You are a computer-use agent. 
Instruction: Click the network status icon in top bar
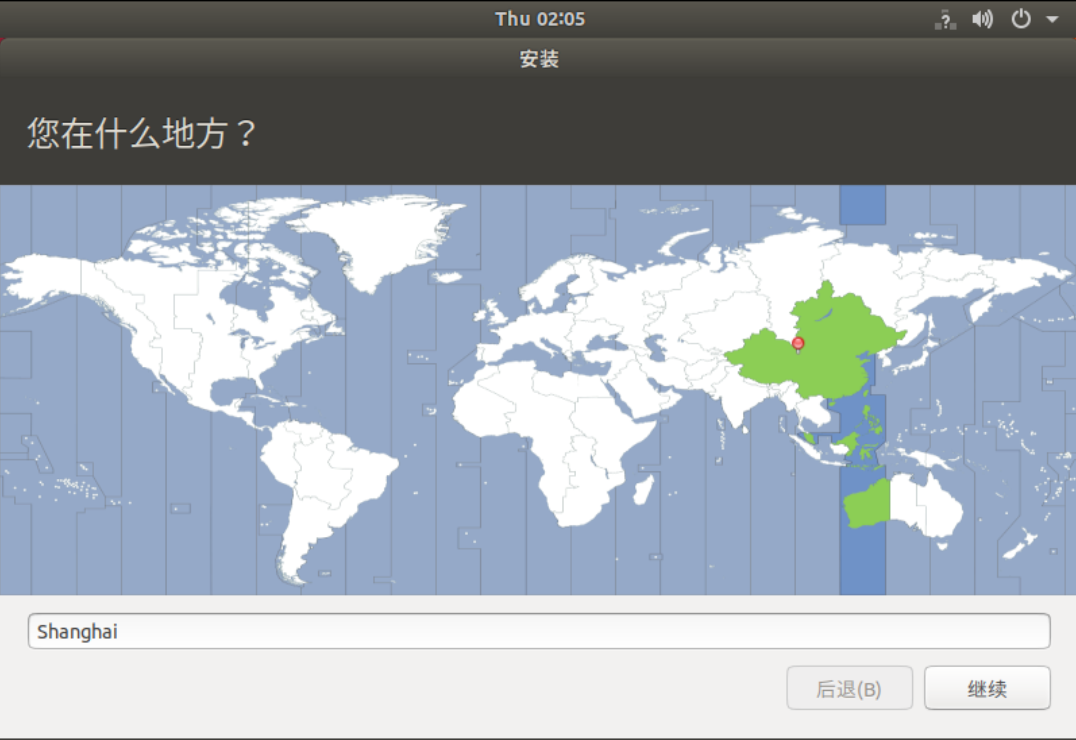945,19
